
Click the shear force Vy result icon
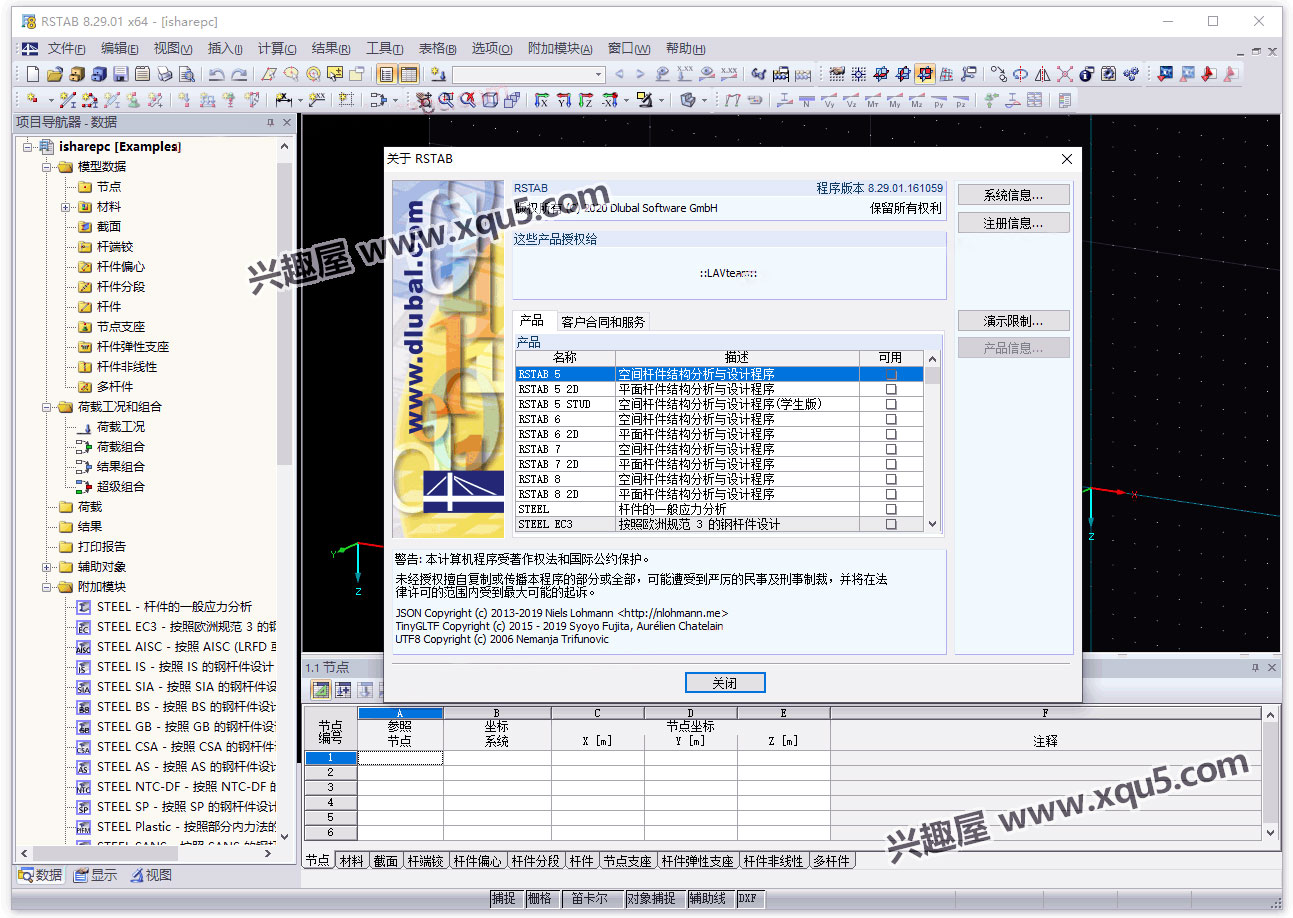point(830,100)
